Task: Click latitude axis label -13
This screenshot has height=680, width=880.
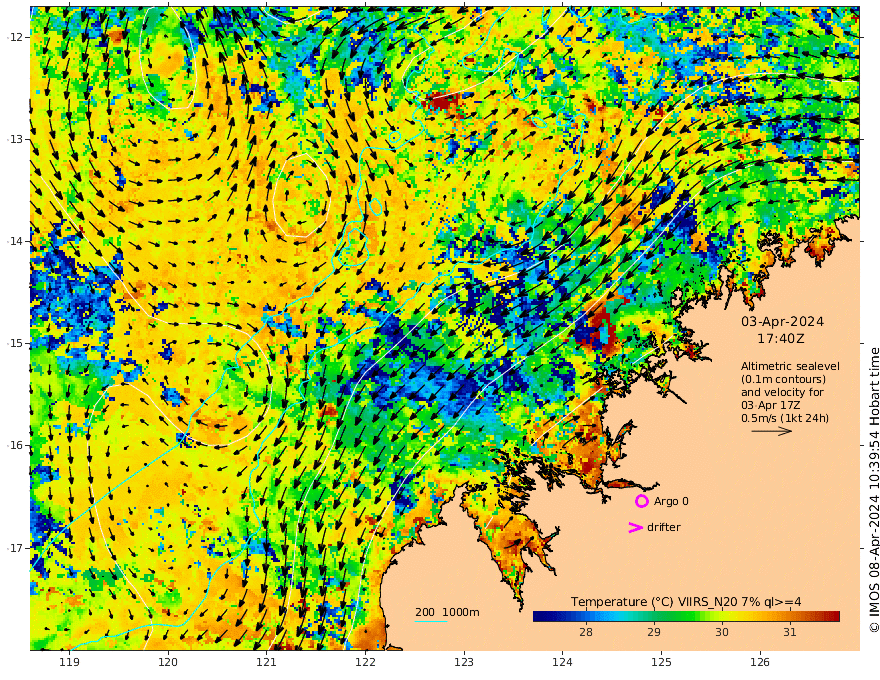Action: pos(15,139)
